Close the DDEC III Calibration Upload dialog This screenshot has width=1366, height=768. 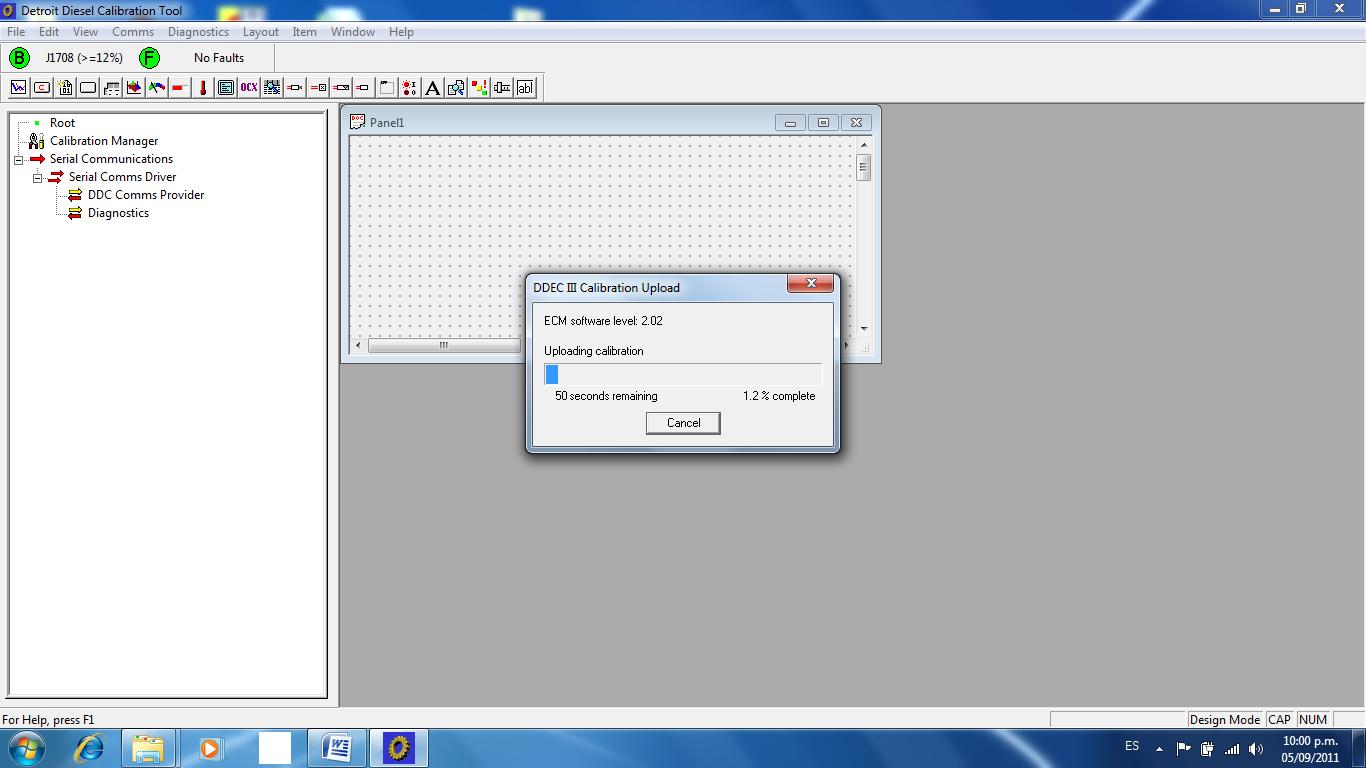[x=810, y=284]
